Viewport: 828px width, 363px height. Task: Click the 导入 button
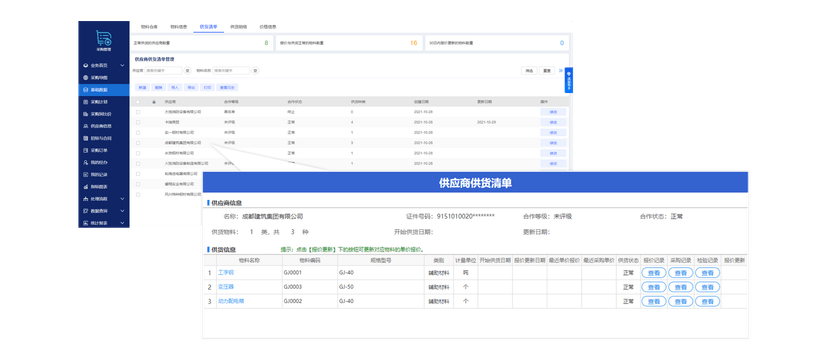click(176, 87)
